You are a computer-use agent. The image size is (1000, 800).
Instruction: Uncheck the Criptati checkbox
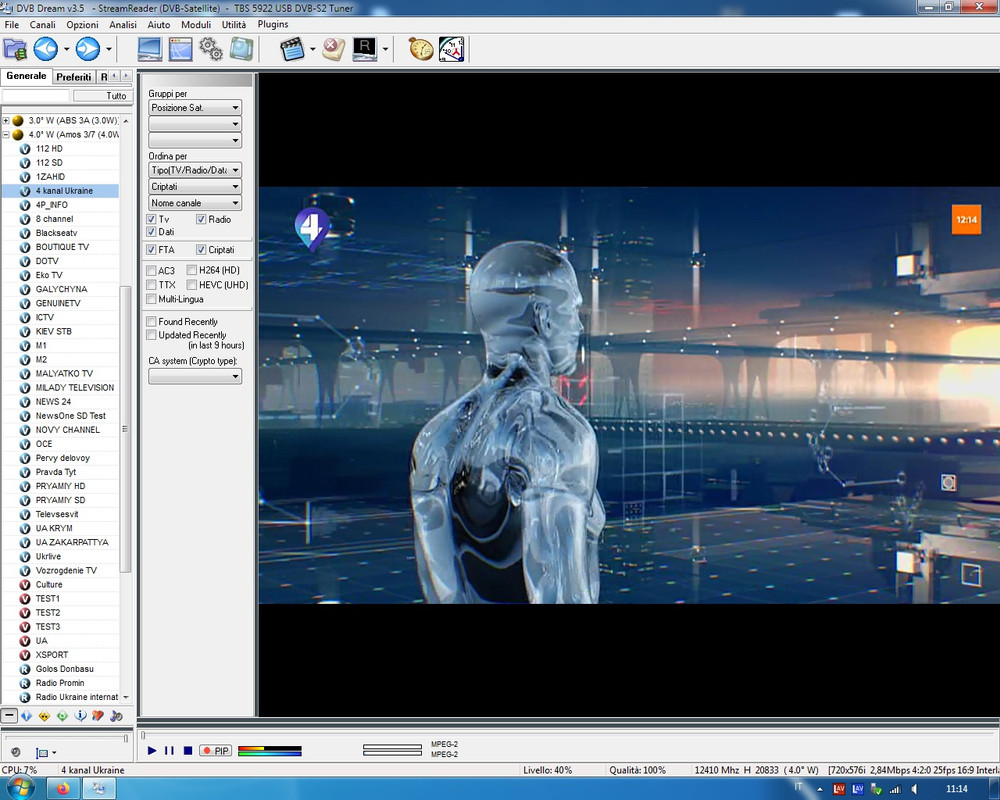pos(201,249)
